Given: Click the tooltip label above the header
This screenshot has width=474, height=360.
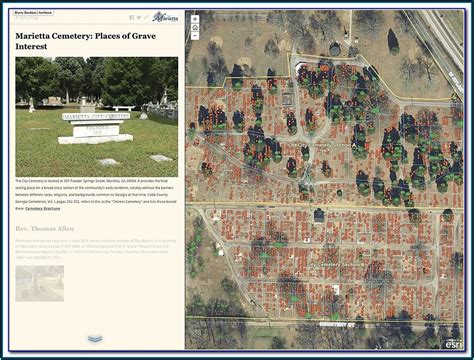Looking at the screenshot, I should pyautogui.click(x=33, y=13).
